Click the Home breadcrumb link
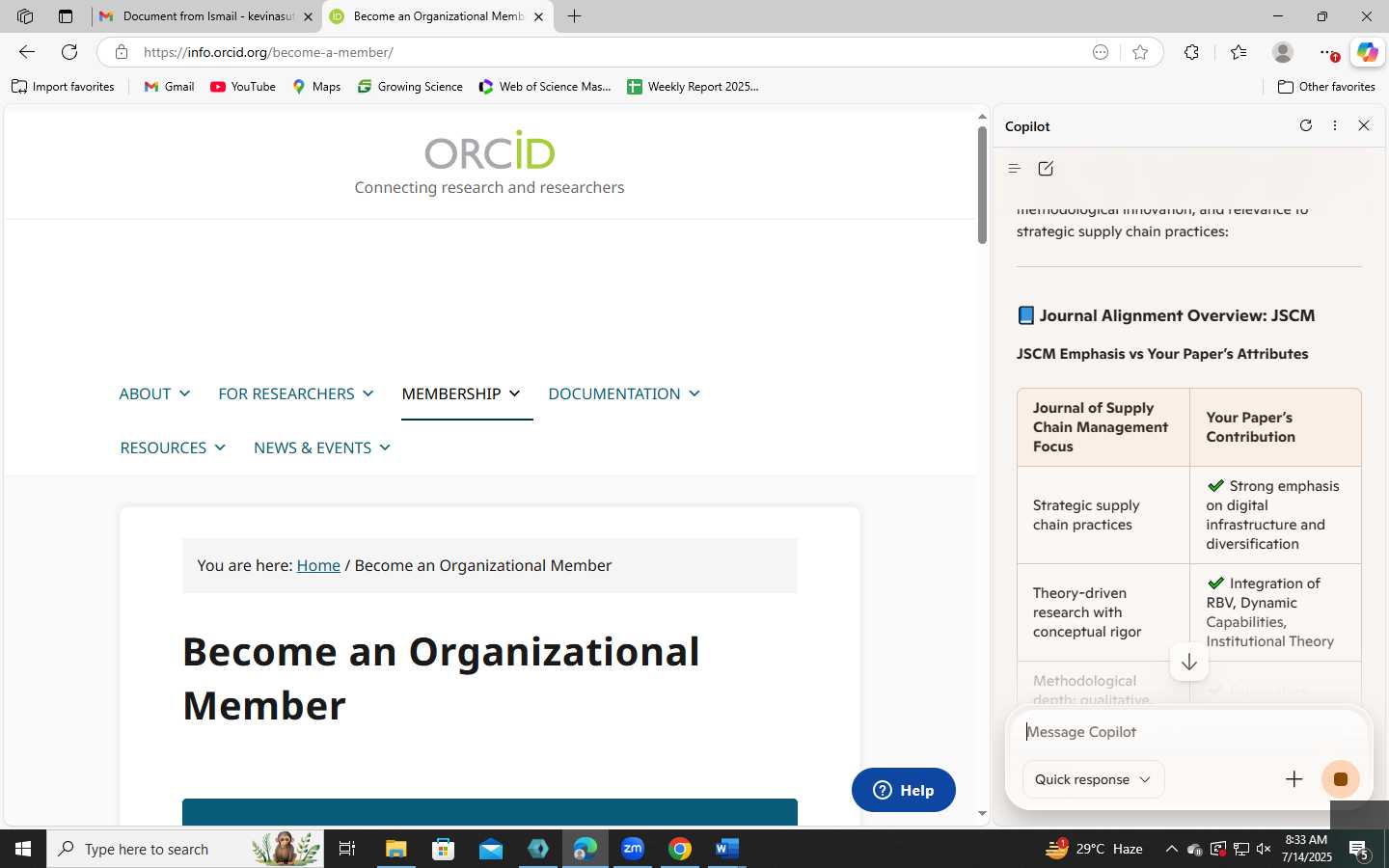 coord(318,565)
